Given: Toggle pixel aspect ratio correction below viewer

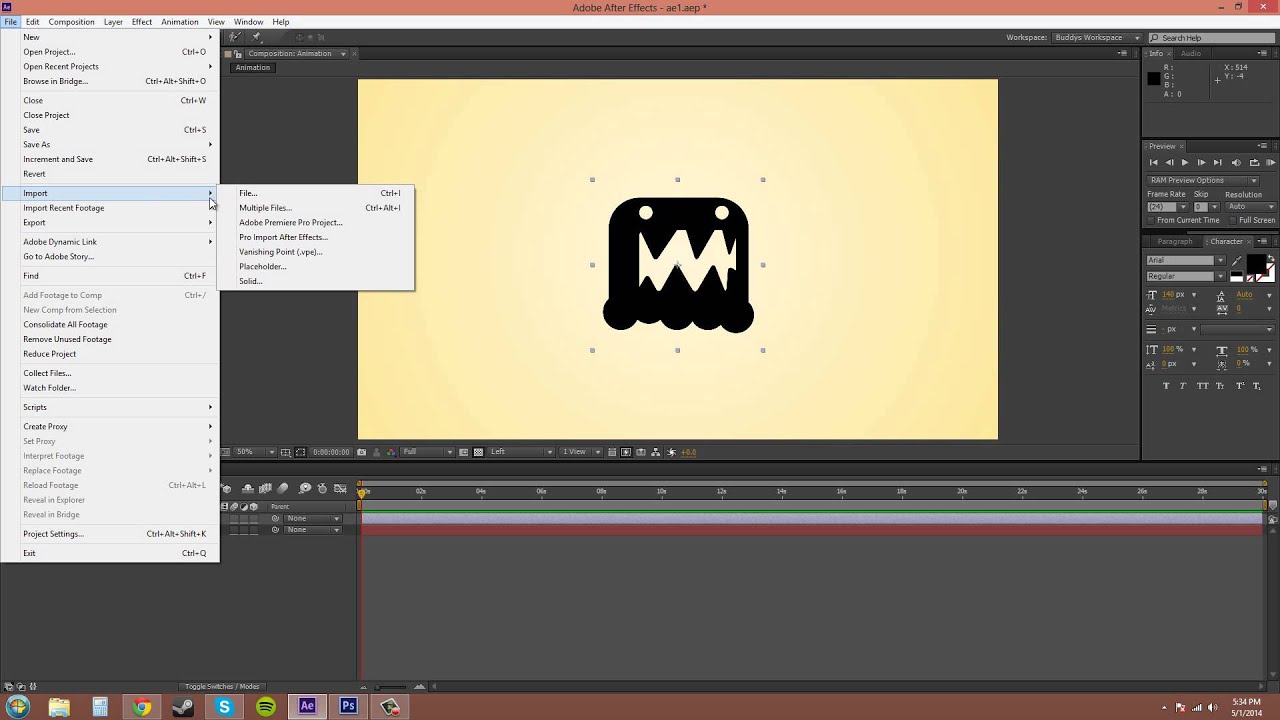Looking at the screenshot, I should pos(612,452).
